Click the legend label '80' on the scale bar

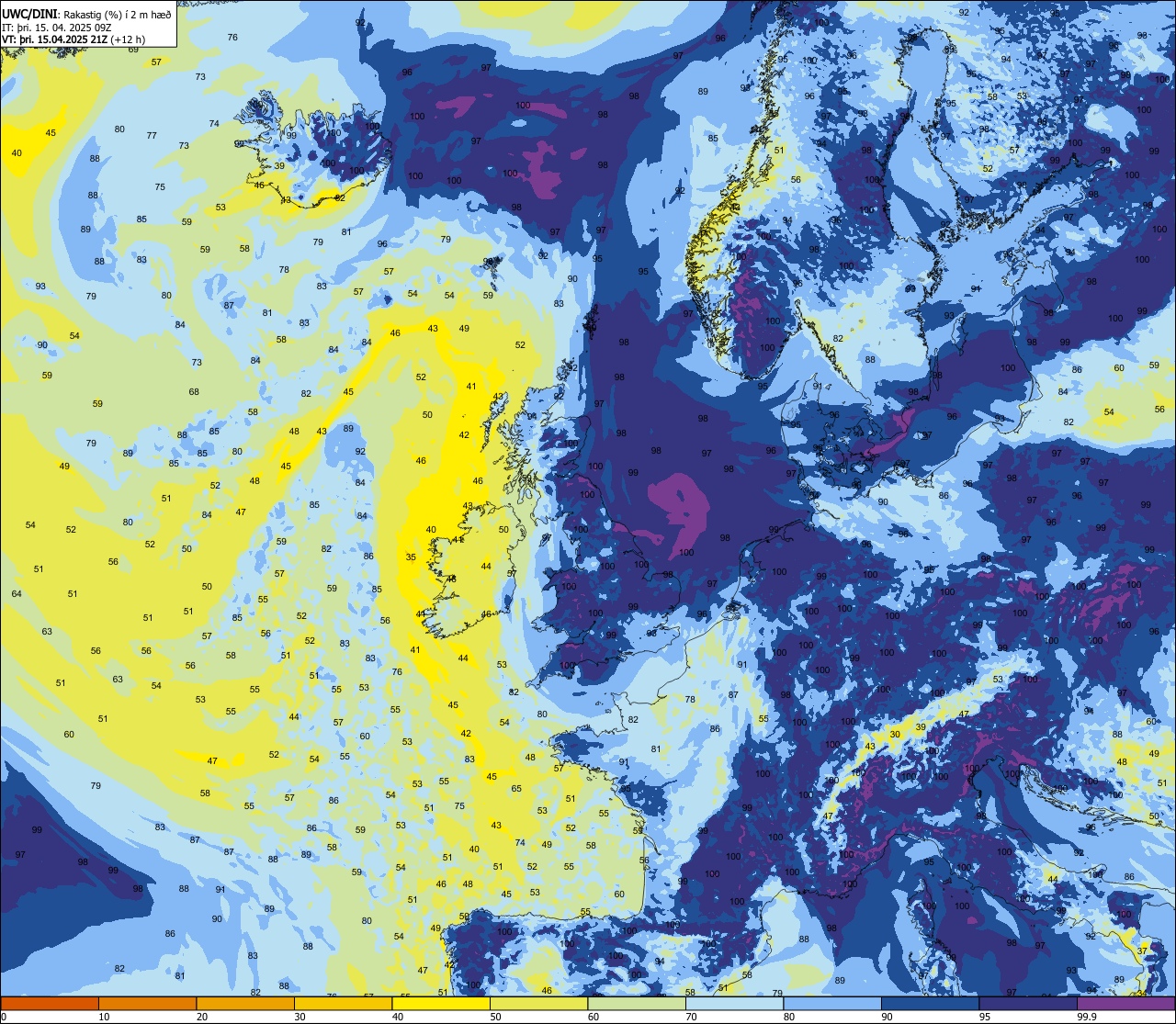pyautogui.click(x=789, y=1017)
